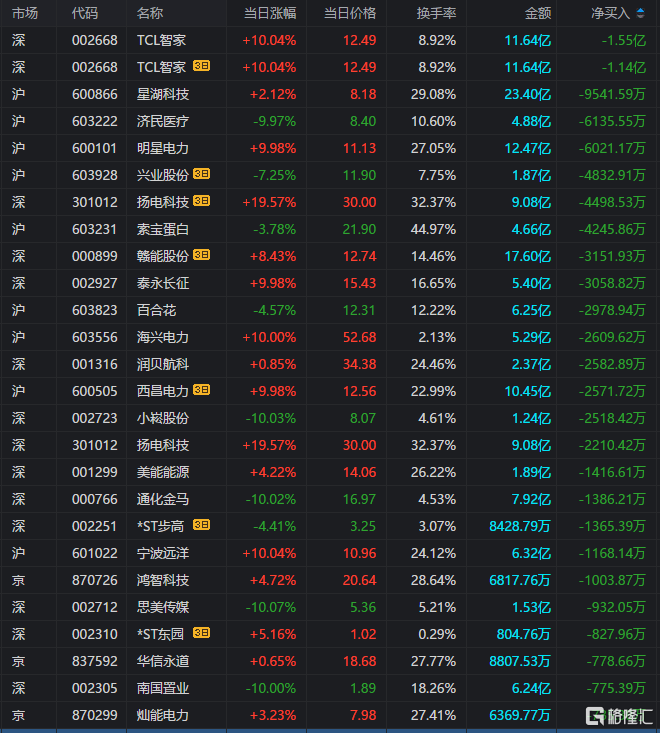Select 海兴电力 stock name
The image size is (660, 733).
click(x=163, y=338)
